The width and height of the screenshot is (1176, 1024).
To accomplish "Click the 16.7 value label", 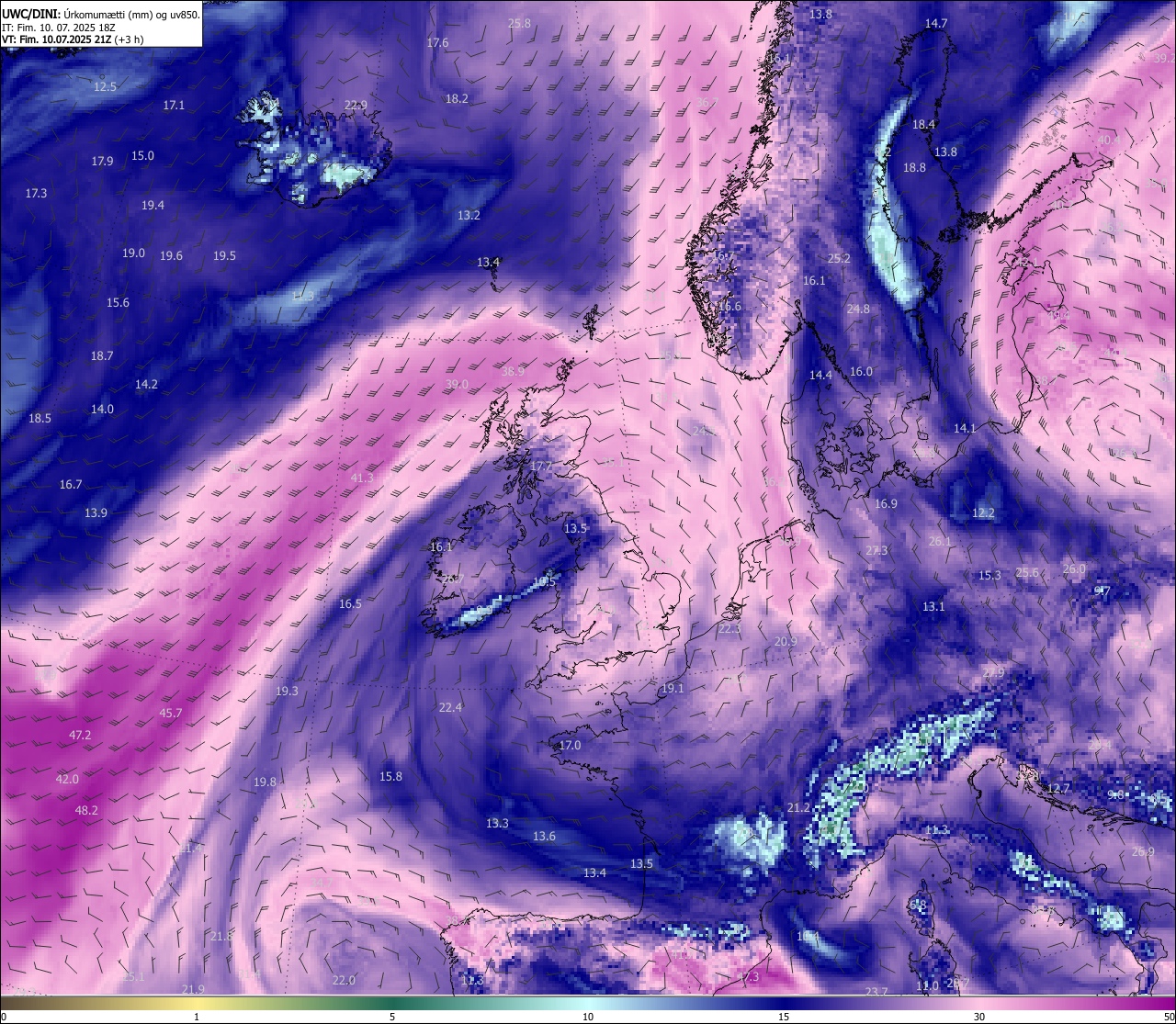I will (x=71, y=484).
